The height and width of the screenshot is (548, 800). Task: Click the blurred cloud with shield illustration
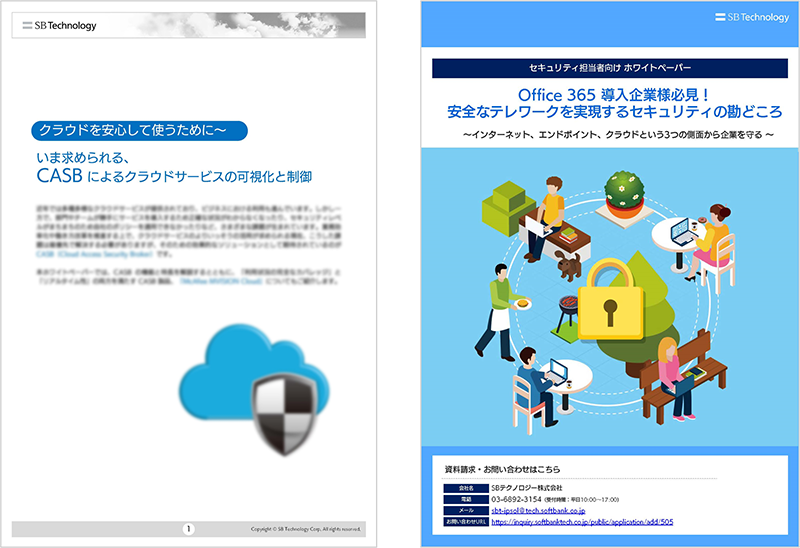click(255, 389)
